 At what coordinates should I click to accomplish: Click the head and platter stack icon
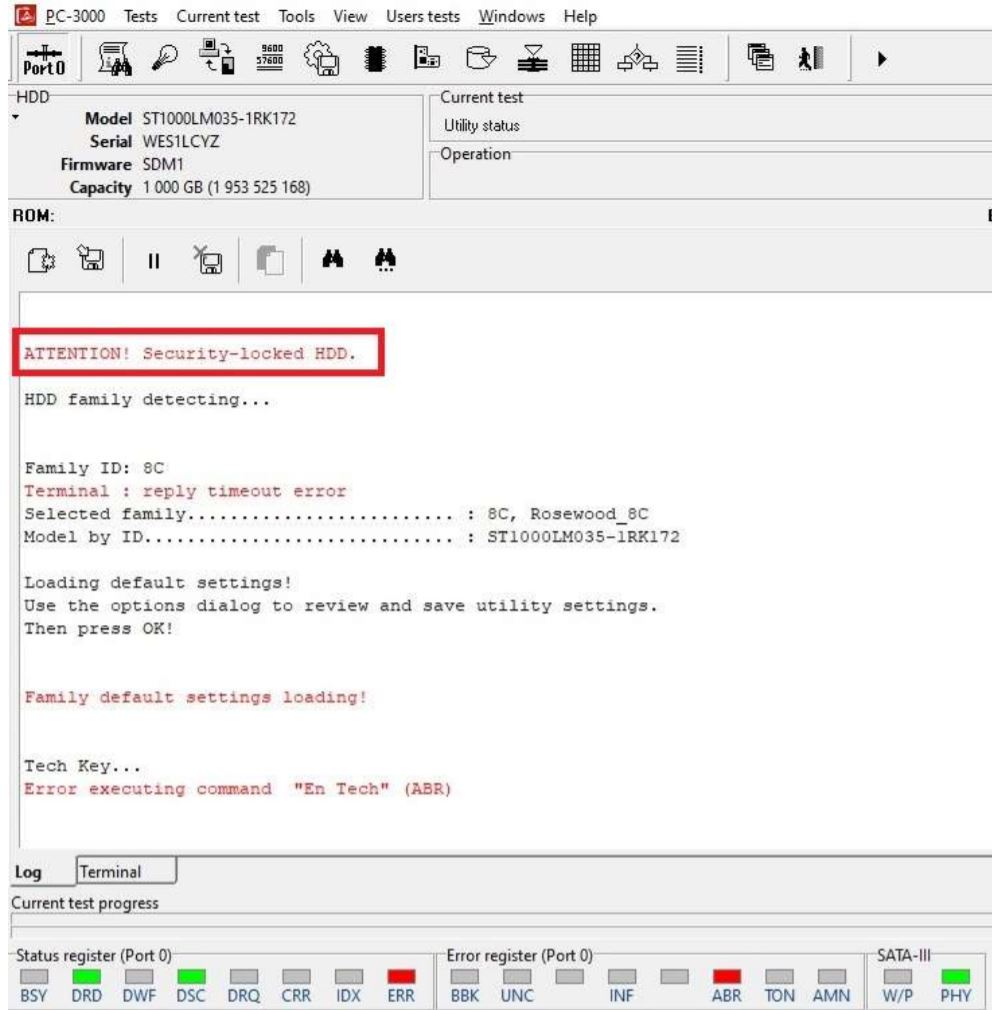(532, 58)
